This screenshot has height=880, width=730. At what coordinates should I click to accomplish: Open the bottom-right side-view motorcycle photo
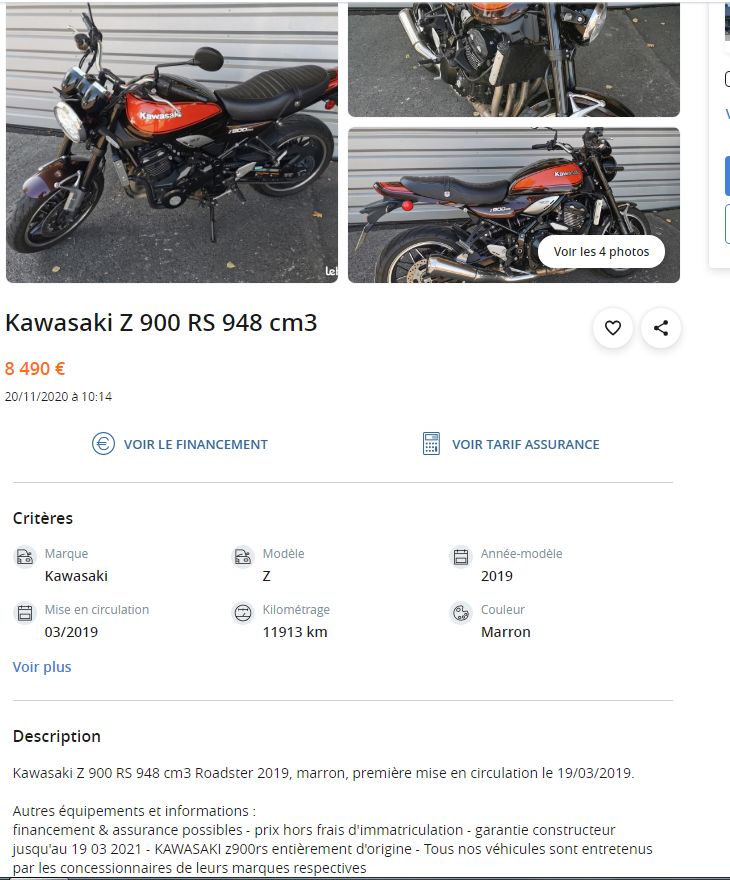pos(513,205)
